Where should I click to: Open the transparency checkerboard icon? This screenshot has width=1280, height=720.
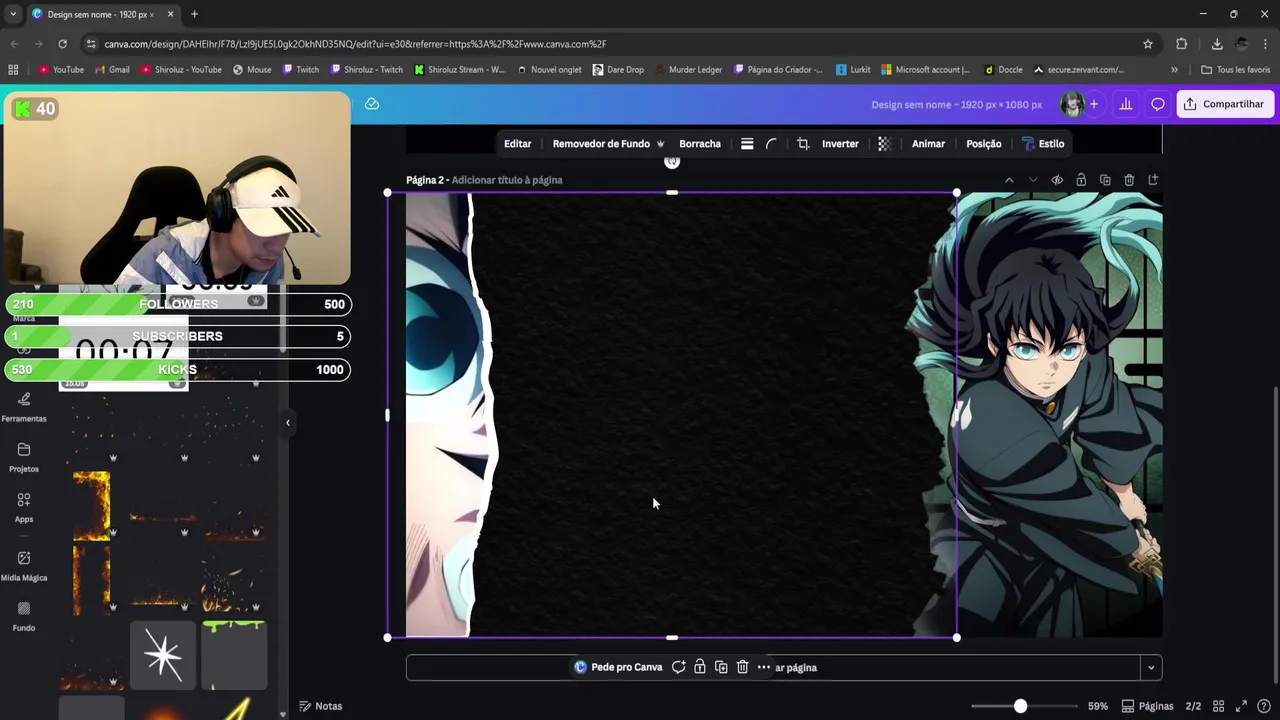(x=884, y=144)
